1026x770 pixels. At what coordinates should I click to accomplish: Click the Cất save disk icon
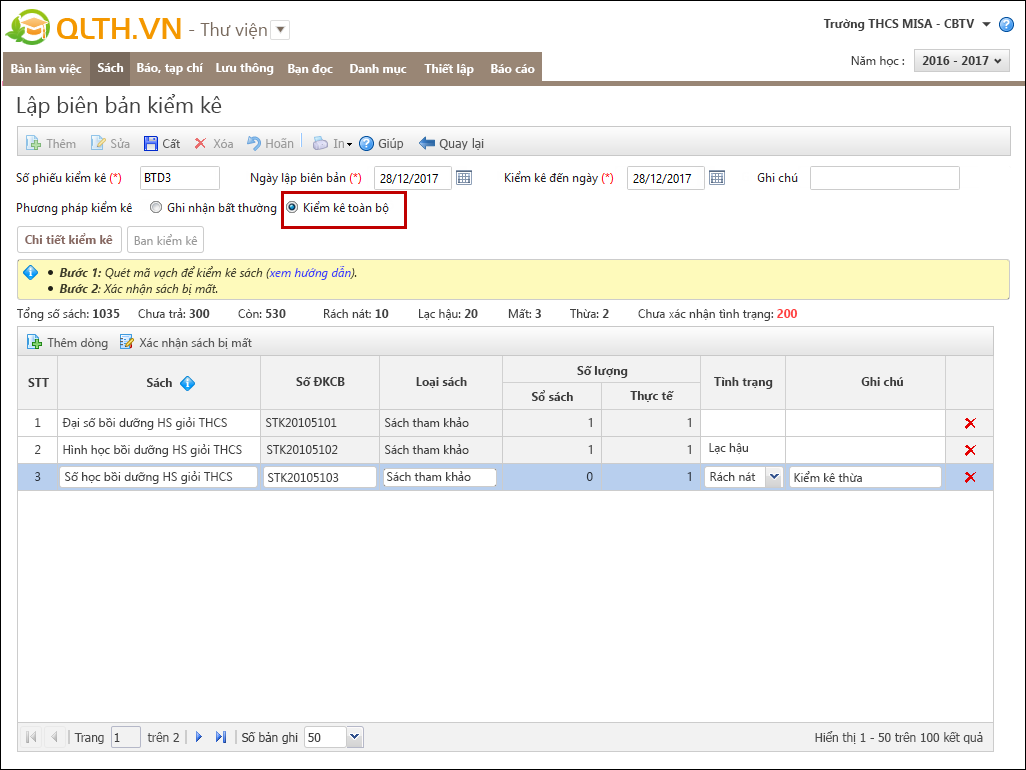pos(151,143)
